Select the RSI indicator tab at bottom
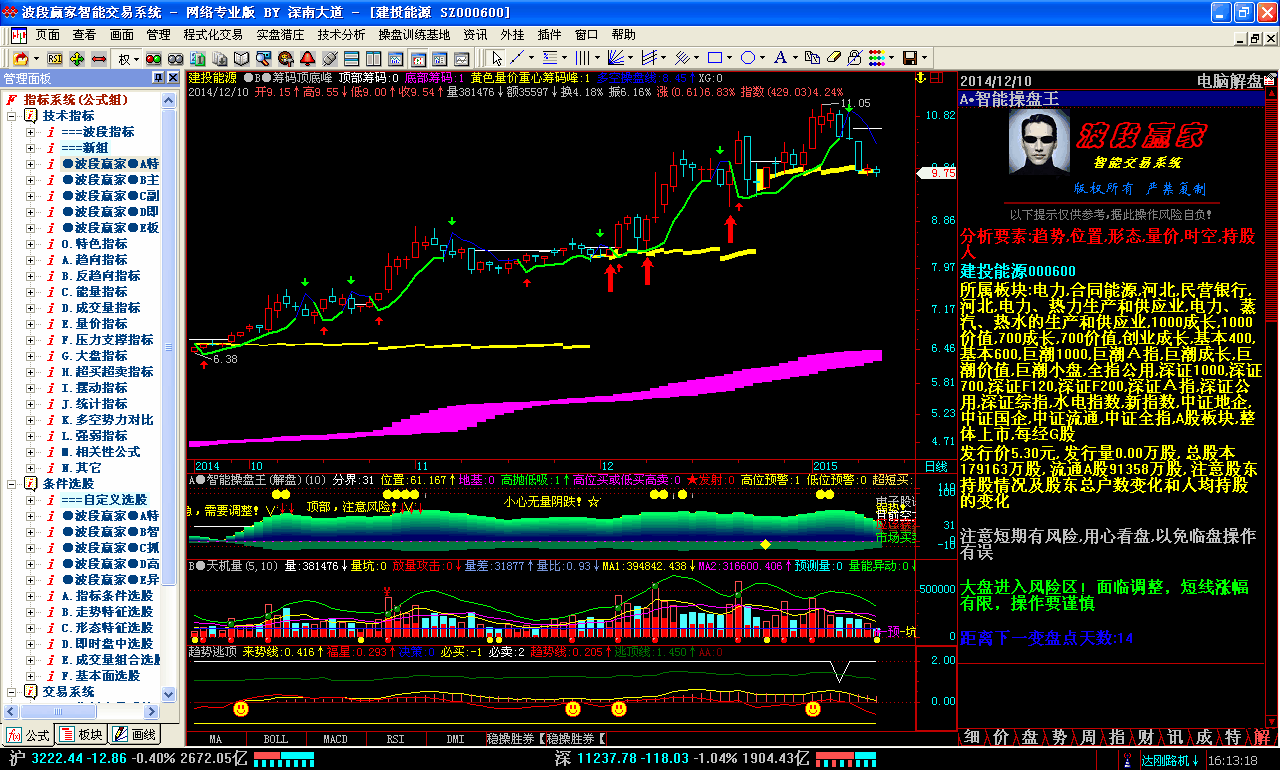The width and height of the screenshot is (1280, 770). coord(395,739)
